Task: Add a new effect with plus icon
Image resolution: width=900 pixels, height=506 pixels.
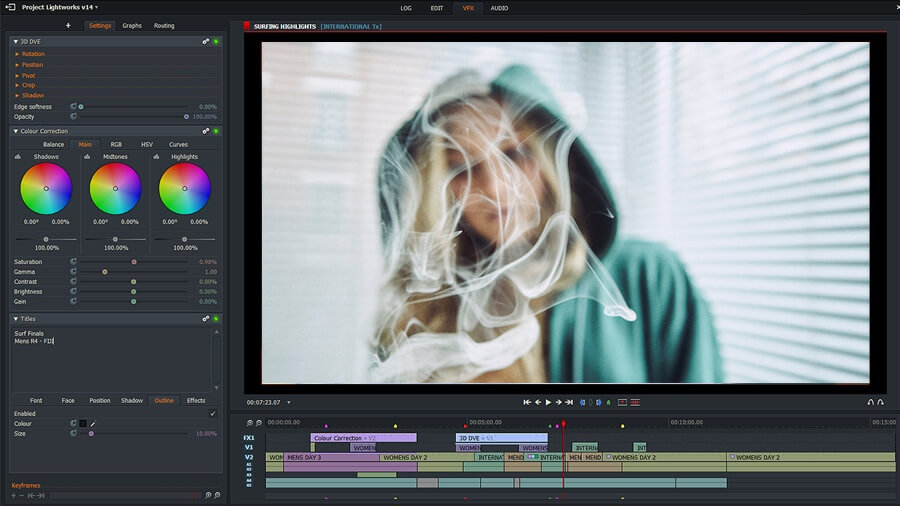Action: pyautogui.click(x=68, y=25)
